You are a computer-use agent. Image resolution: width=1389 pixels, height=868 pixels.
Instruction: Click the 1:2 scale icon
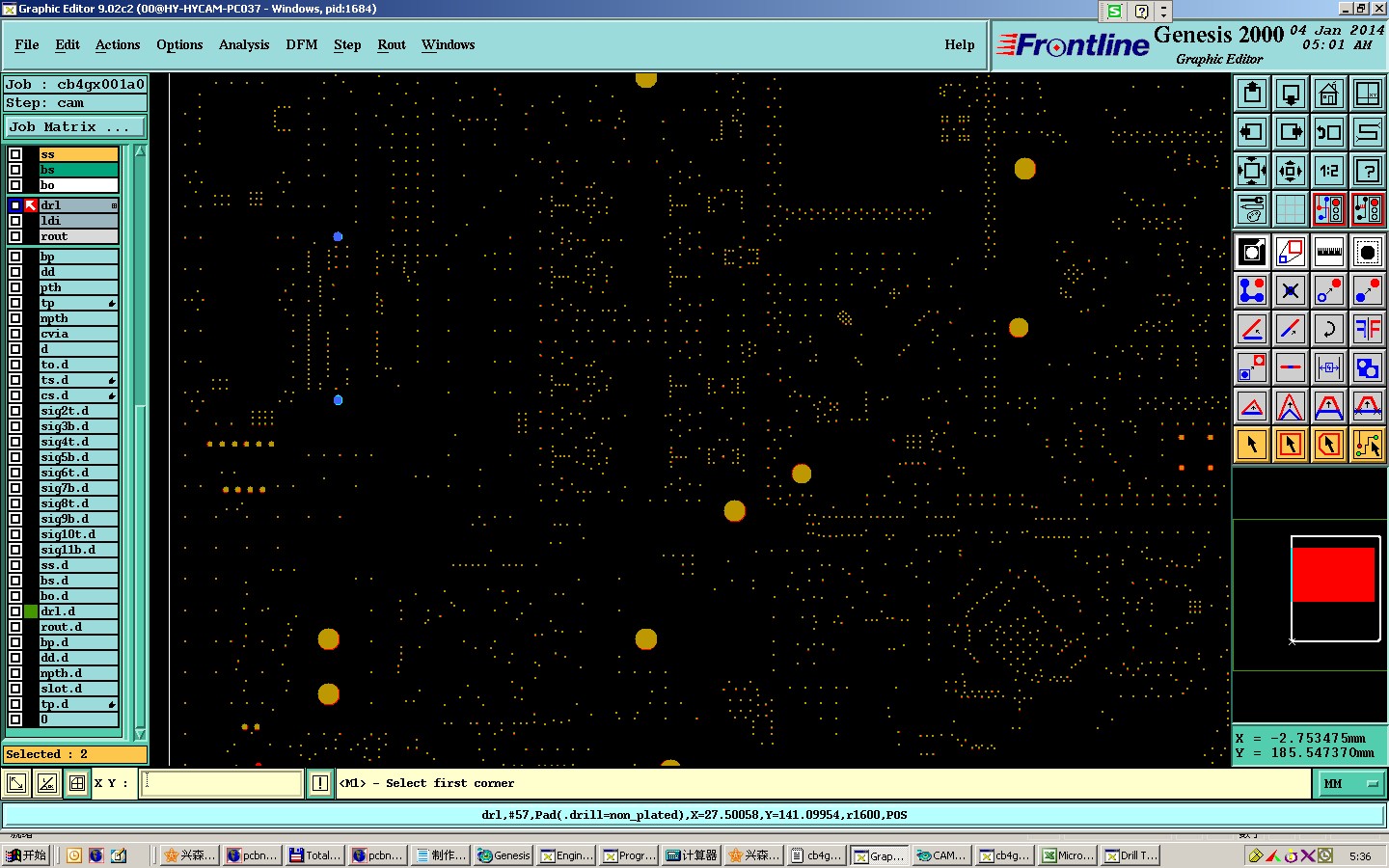tap(1329, 171)
